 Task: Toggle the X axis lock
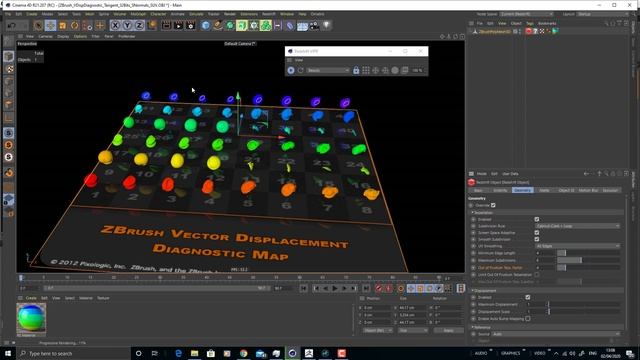coord(116,26)
